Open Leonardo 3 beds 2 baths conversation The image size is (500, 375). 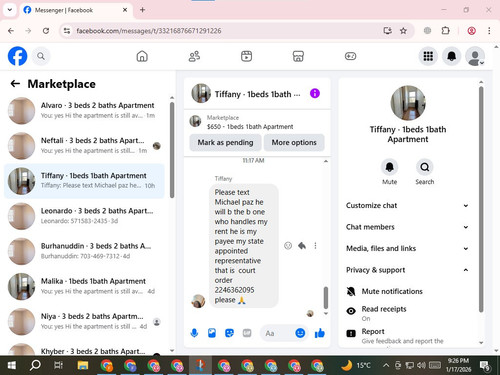click(x=84, y=216)
